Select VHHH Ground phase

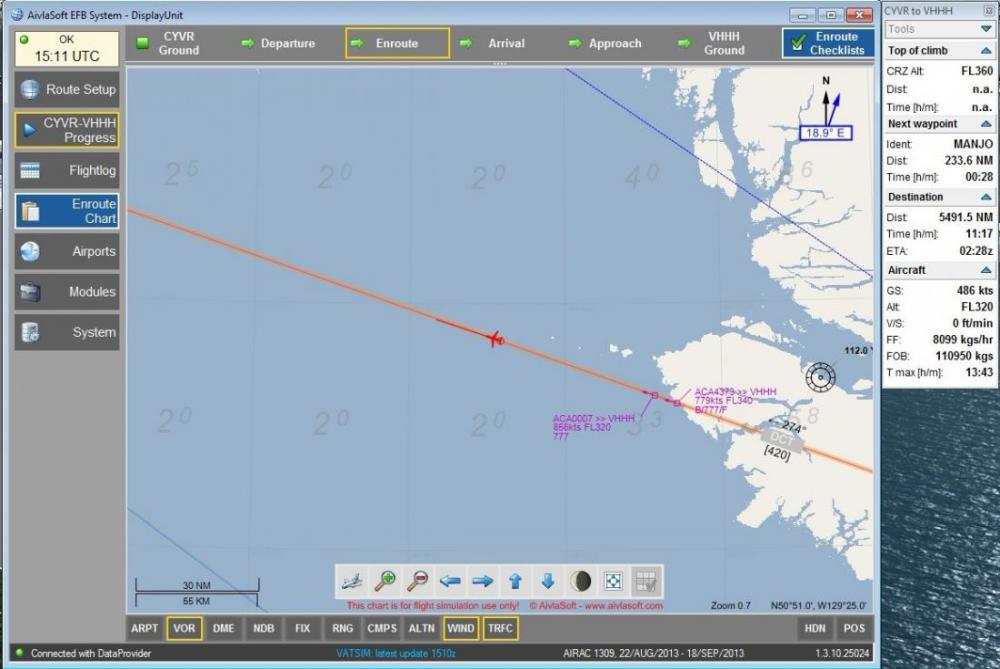(x=724, y=43)
